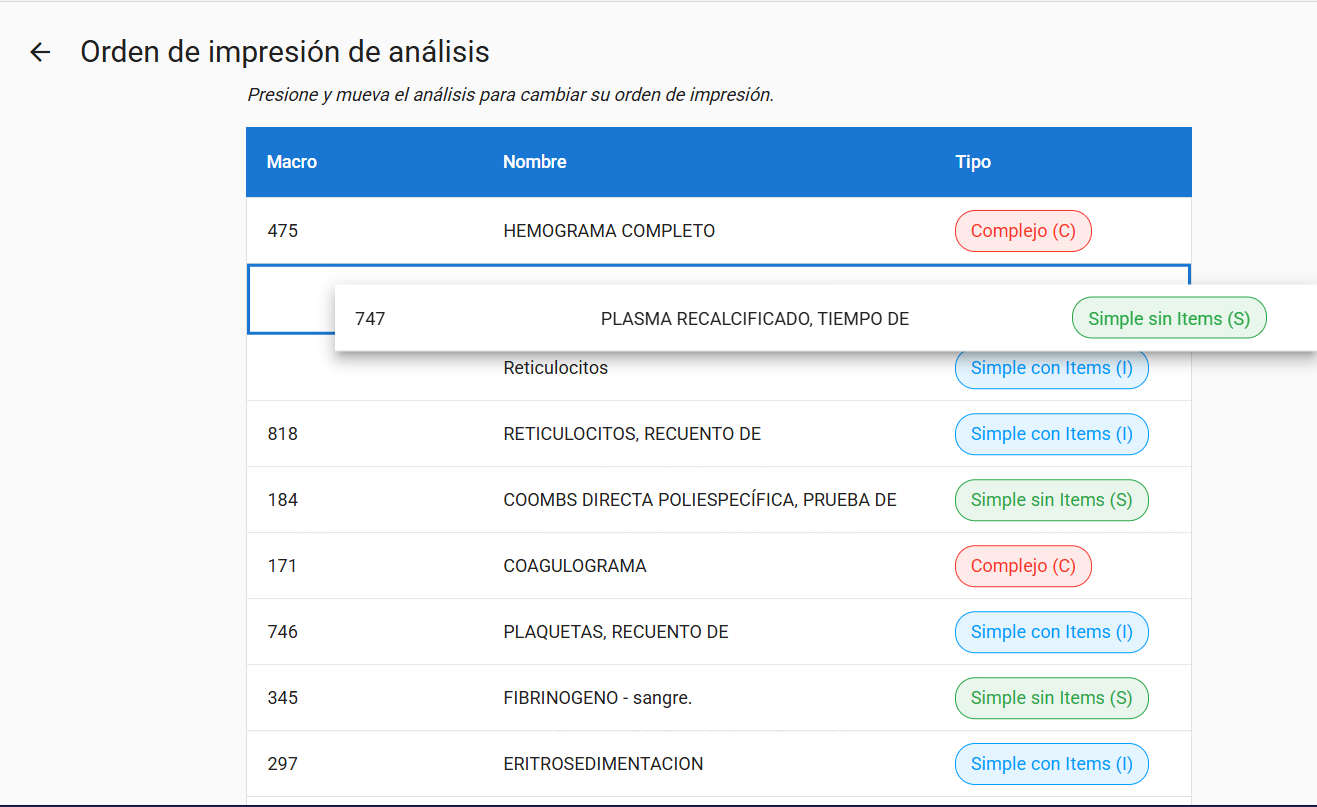This screenshot has height=807, width=1317.
Task: Select PLASMA RECALCIFICADO, TIEMPO DE name
Action: coord(755,319)
